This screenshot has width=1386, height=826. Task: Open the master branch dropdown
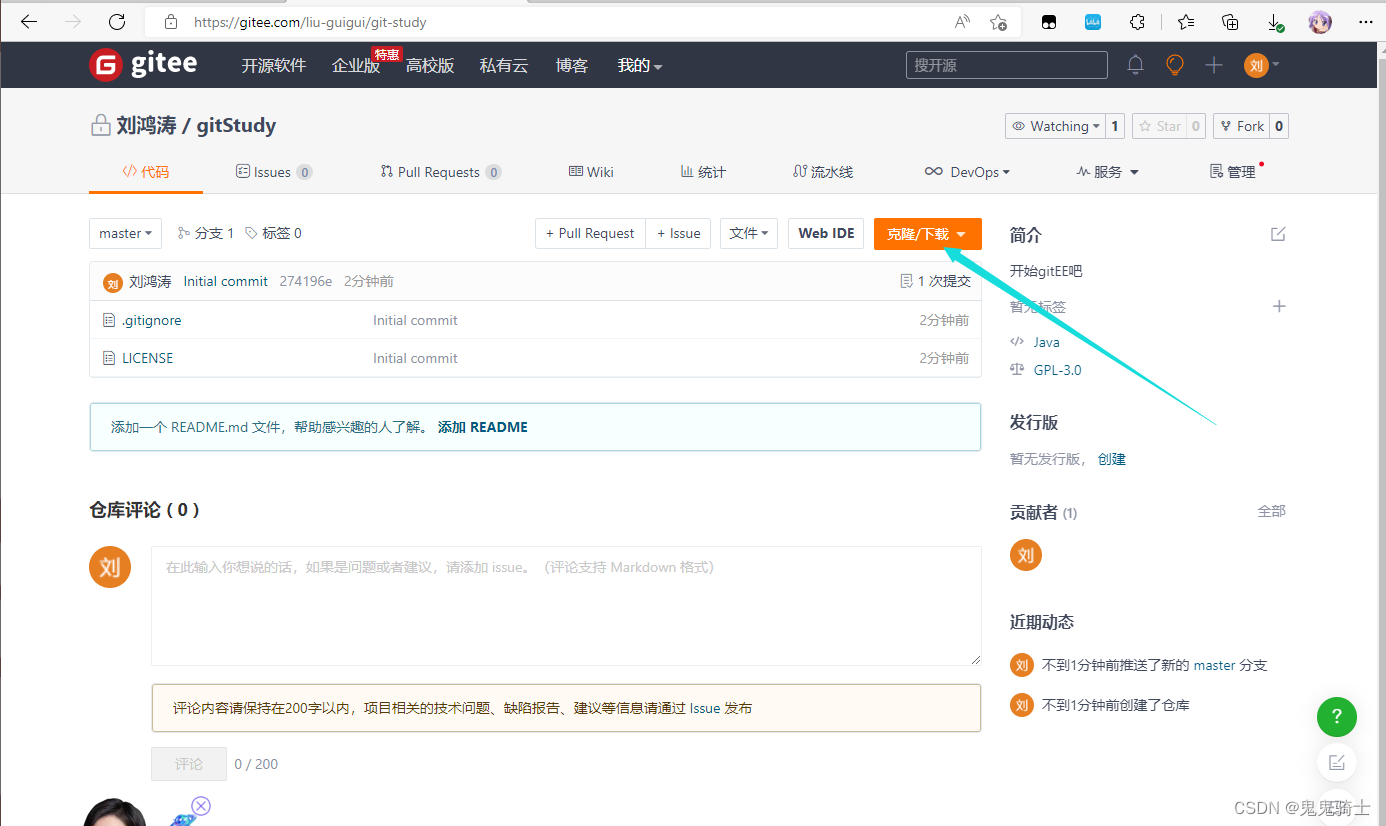point(125,233)
